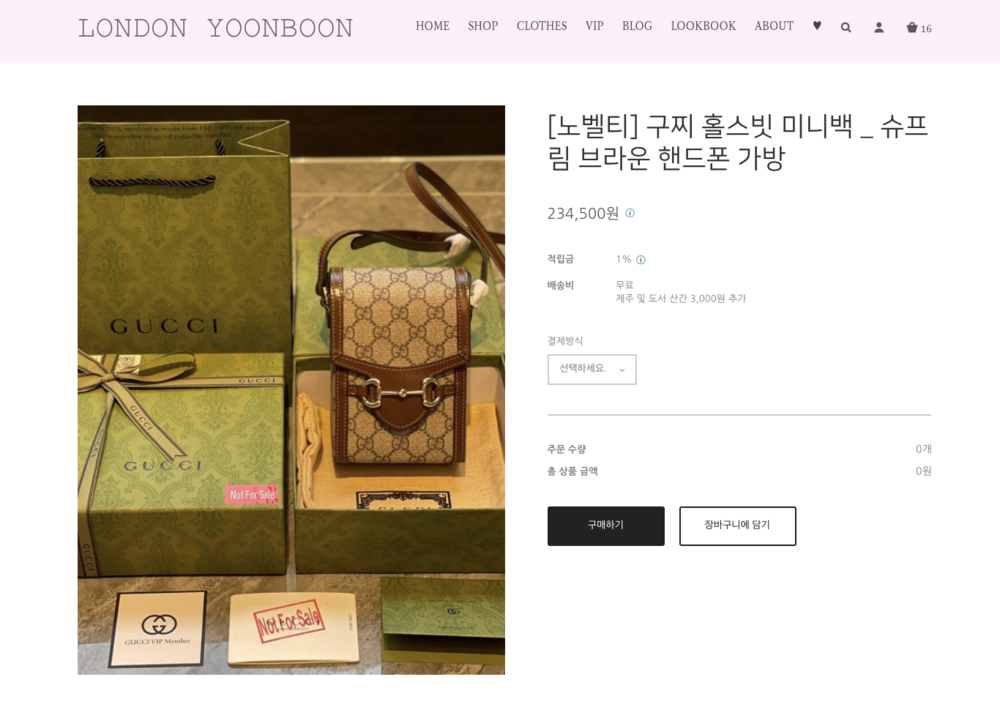
Task: Click the search magnifier icon
Action: [846, 27]
